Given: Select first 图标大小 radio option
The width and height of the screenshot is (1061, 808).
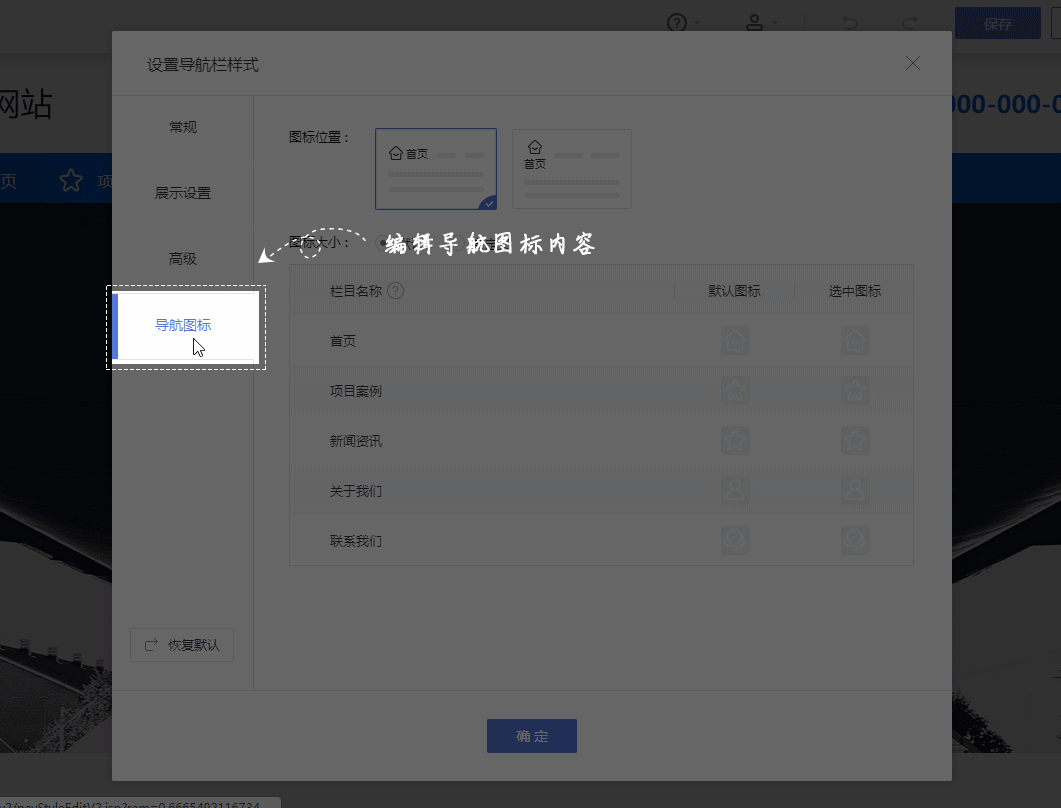Looking at the screenshot, I should click(383, 242).
